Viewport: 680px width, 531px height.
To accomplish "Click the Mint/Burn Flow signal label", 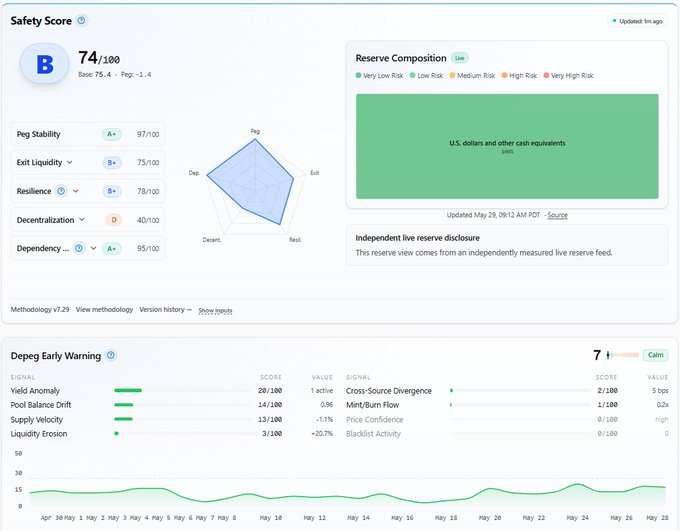I will (x=373, y=405).
